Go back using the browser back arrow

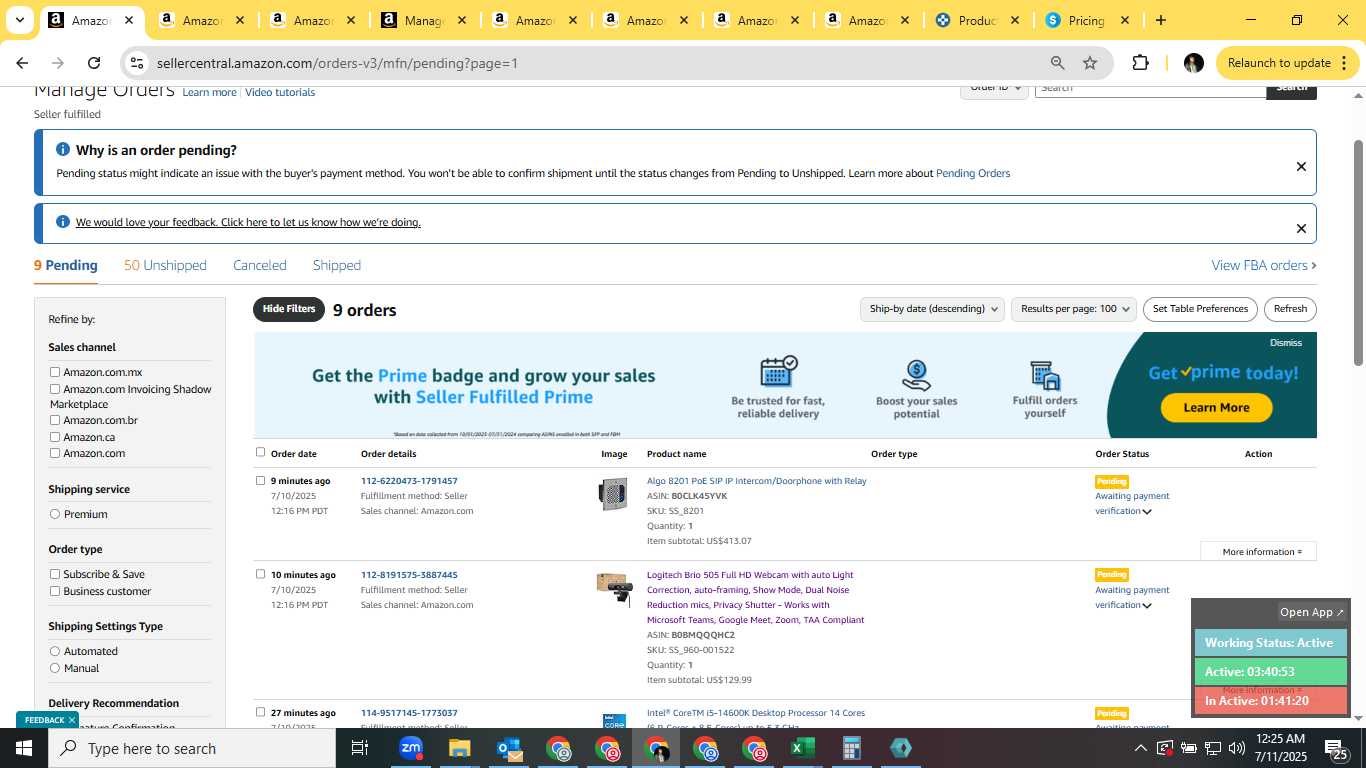tap(22, 63)
